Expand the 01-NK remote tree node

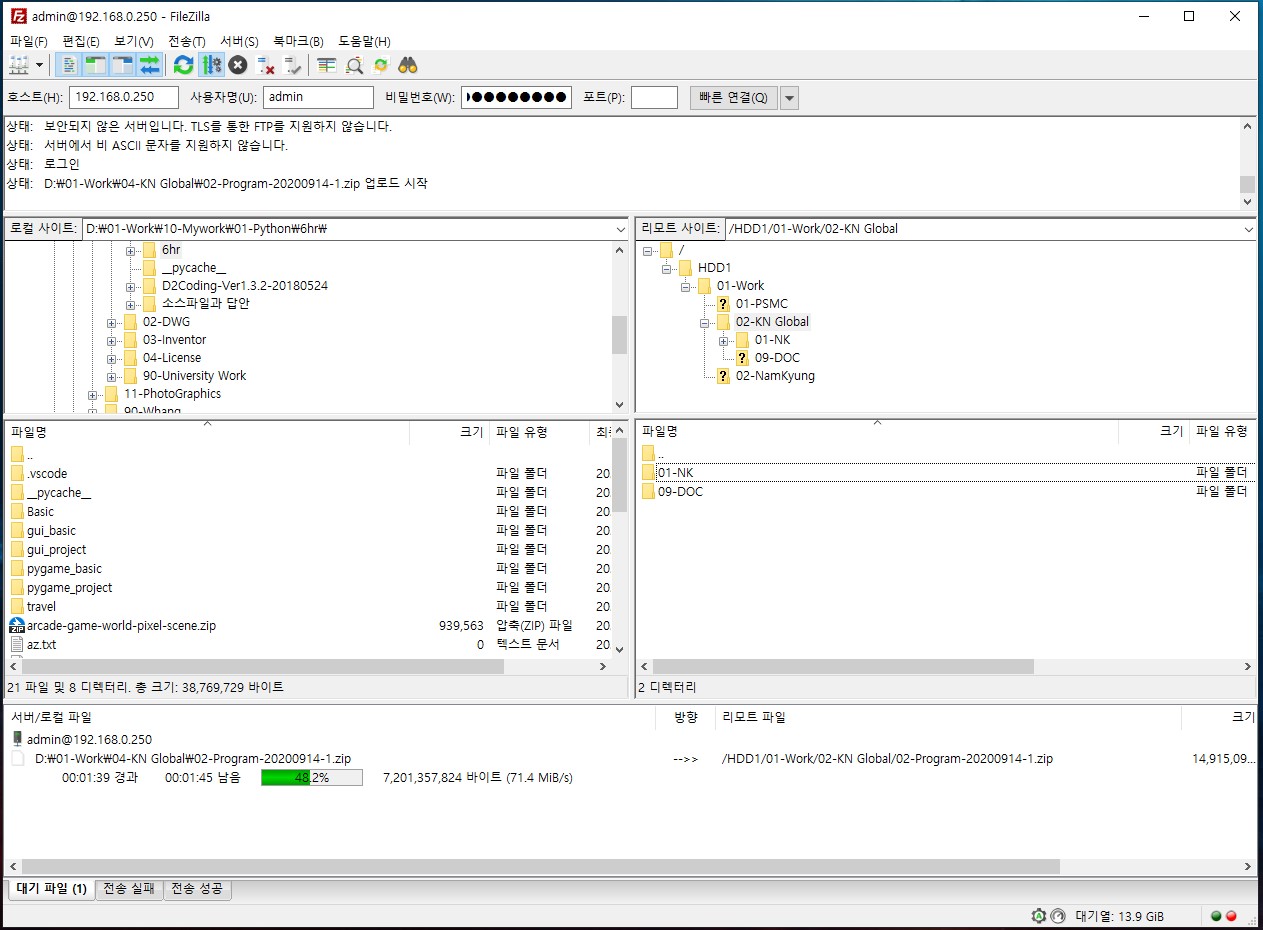tap(724, 340)
